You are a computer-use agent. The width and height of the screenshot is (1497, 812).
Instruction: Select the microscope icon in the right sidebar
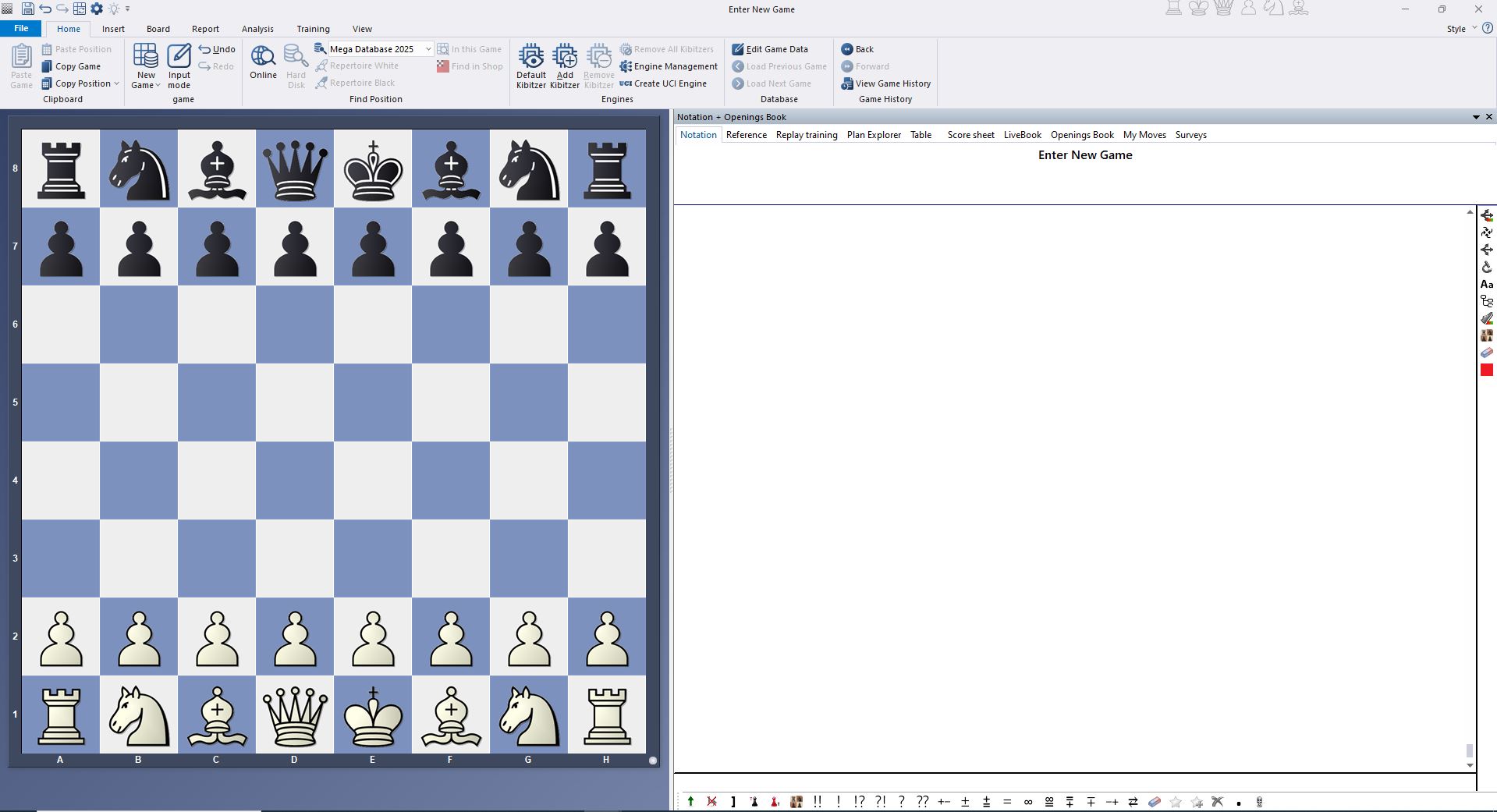[1487, 267]
